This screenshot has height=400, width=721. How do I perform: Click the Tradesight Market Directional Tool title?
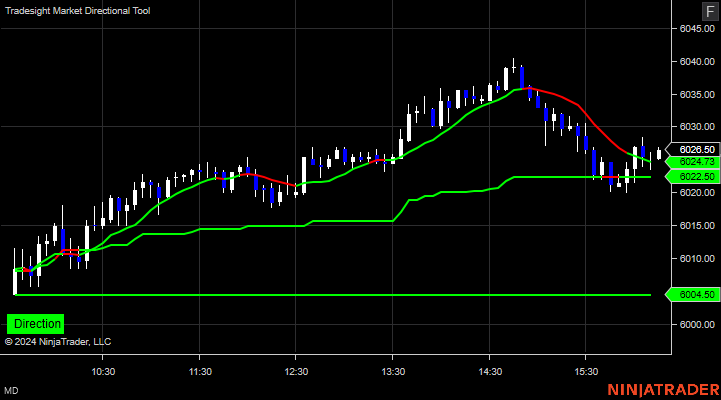tap(78, 11)
